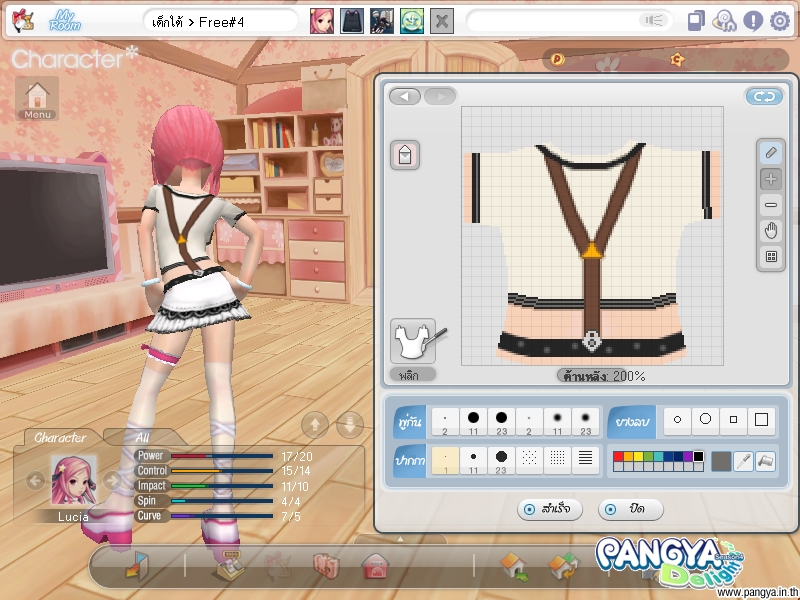Viewport: 800px width, 600px height.
Task: Select the horizontal lines pattern brush
Action: click(x=585, y=461)
